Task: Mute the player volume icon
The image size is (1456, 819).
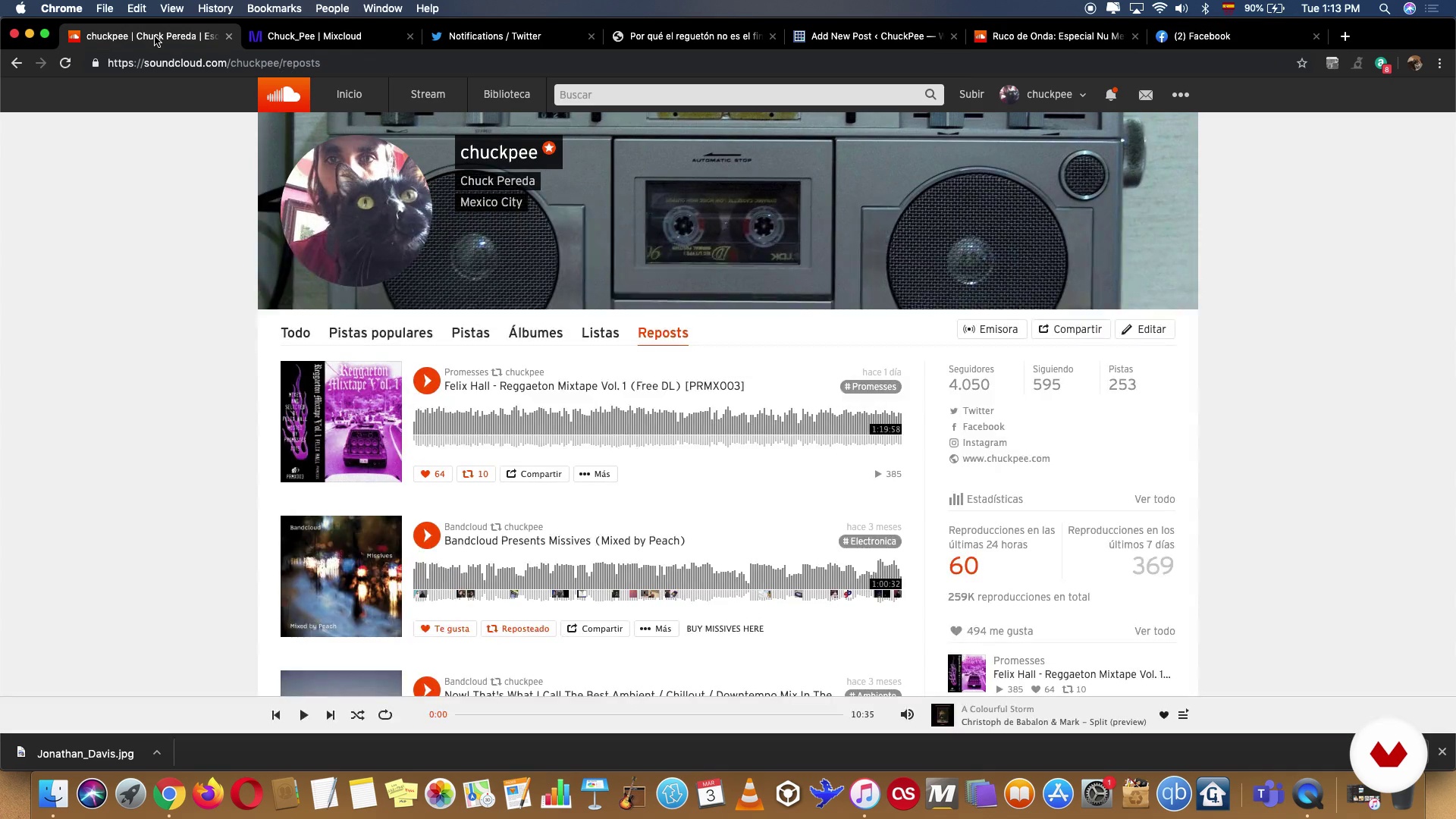Action: point(907,715)
